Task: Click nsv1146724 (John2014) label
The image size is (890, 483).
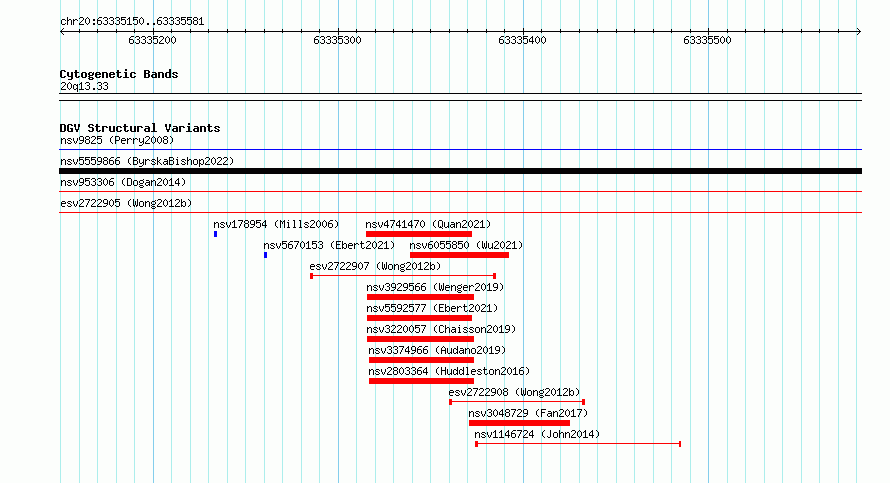Action: [x=537, y=434]
